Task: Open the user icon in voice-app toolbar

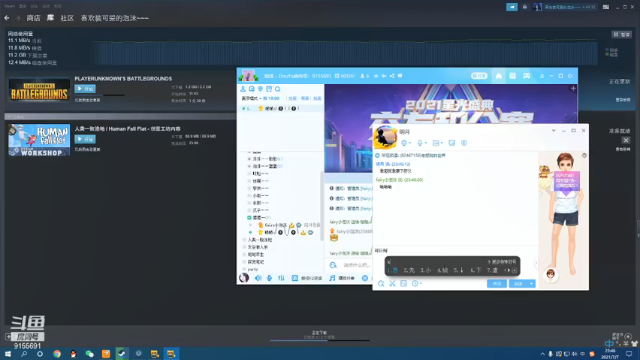Action: 243,89
